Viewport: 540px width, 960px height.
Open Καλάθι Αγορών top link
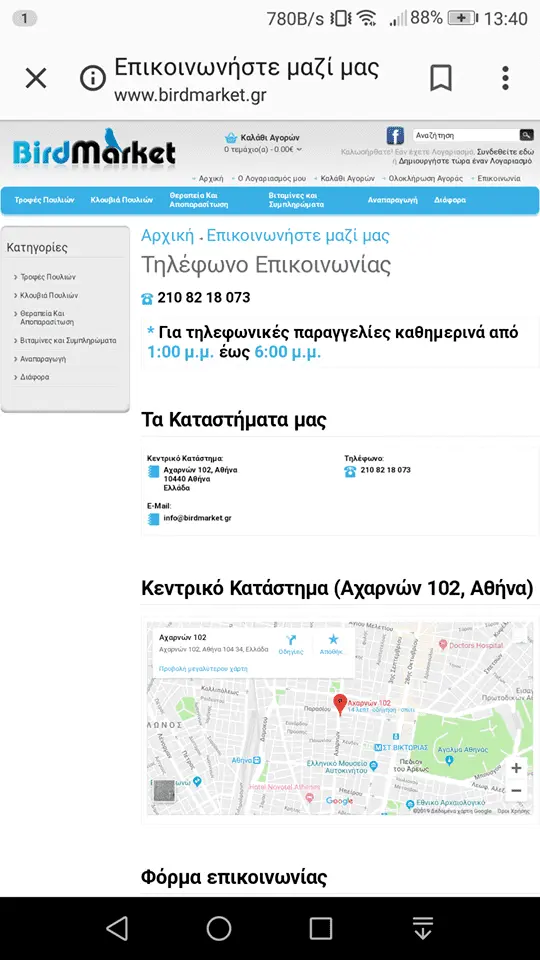tap(348, 179)
